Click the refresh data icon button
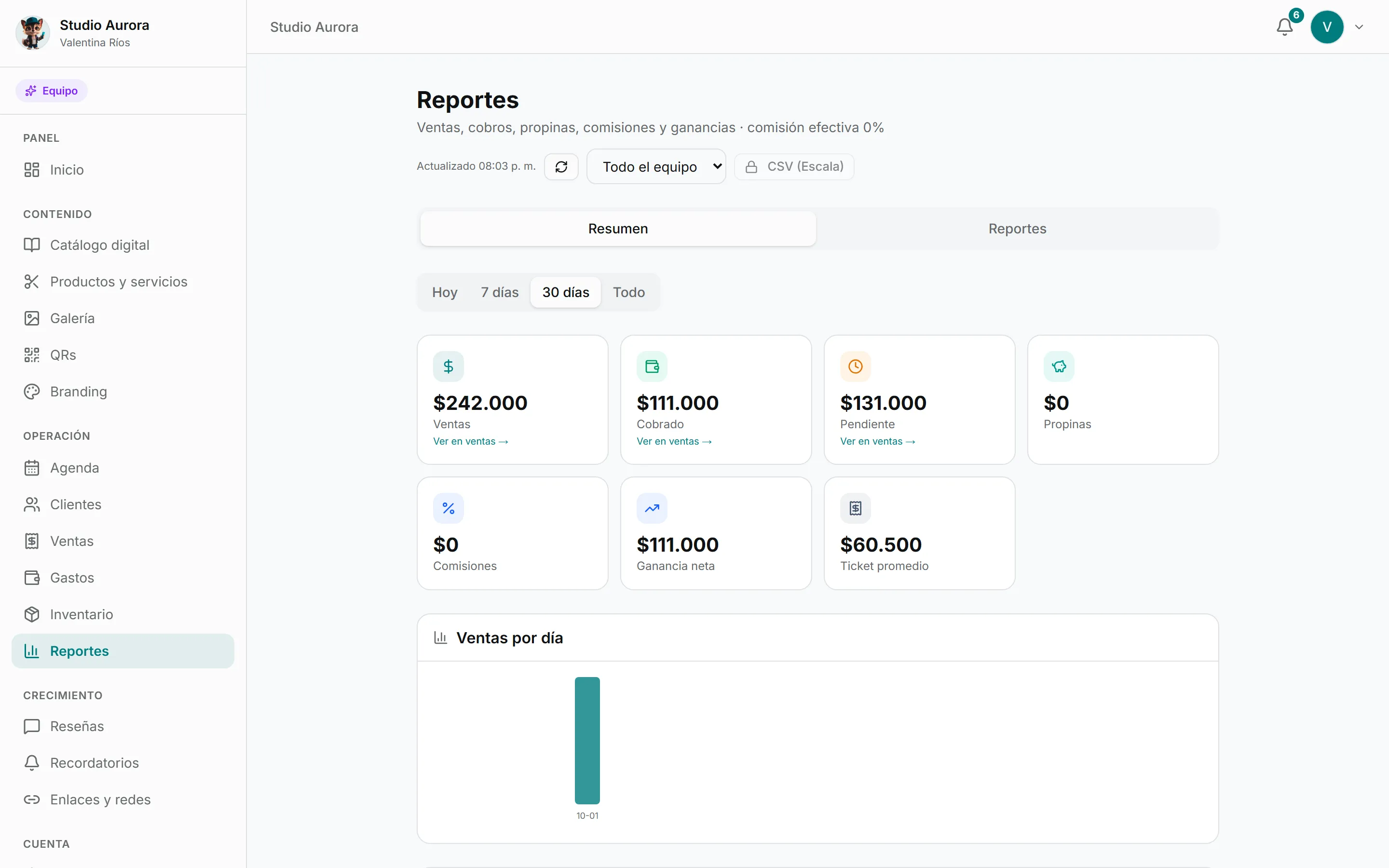This screenshot has width=1389, height=868. (x=561, y=166)
